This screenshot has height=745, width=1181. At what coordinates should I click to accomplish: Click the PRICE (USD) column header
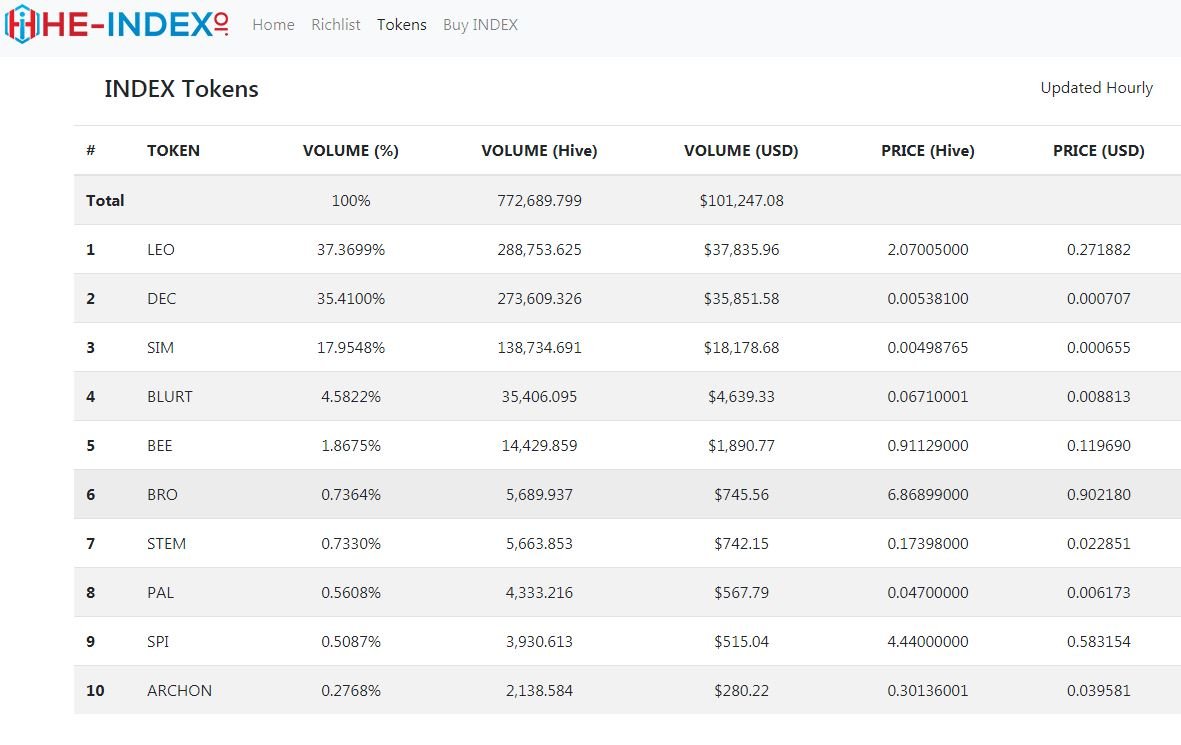(1099, 151)
